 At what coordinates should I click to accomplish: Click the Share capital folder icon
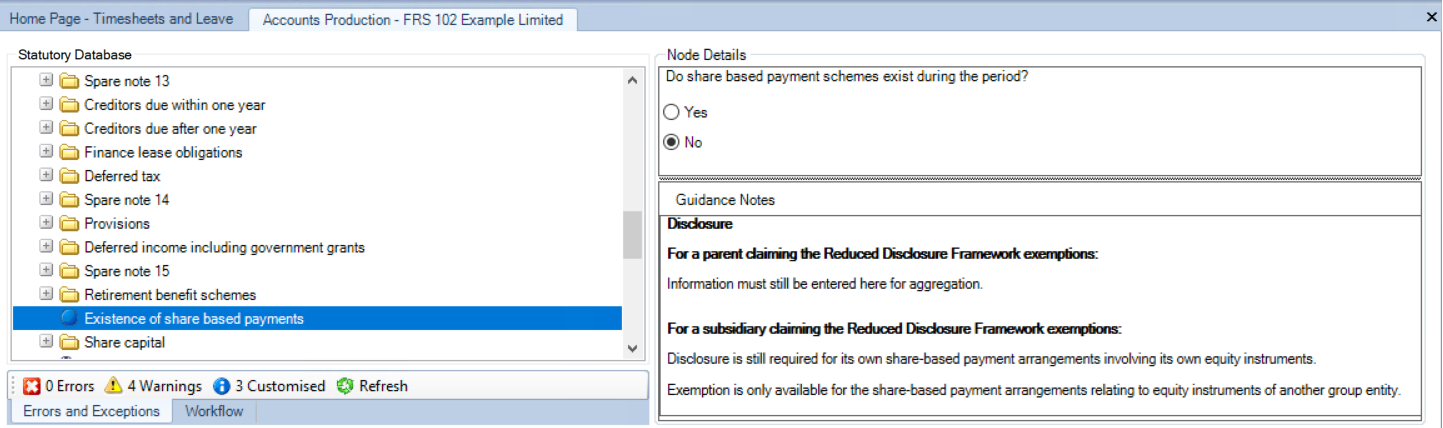tap(69, 343)
